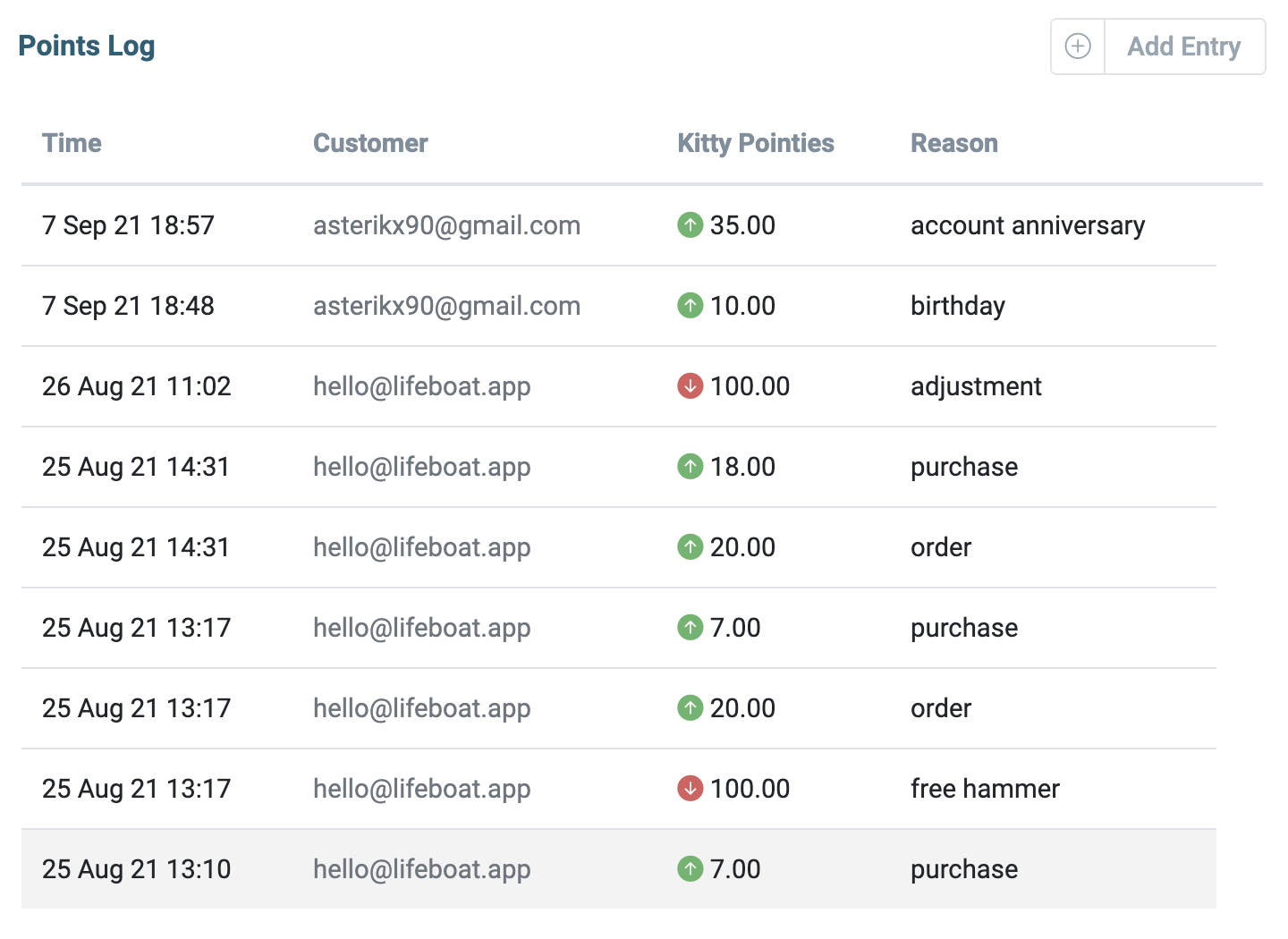Click the reason 'account anniversary'

click(1028, 225)
